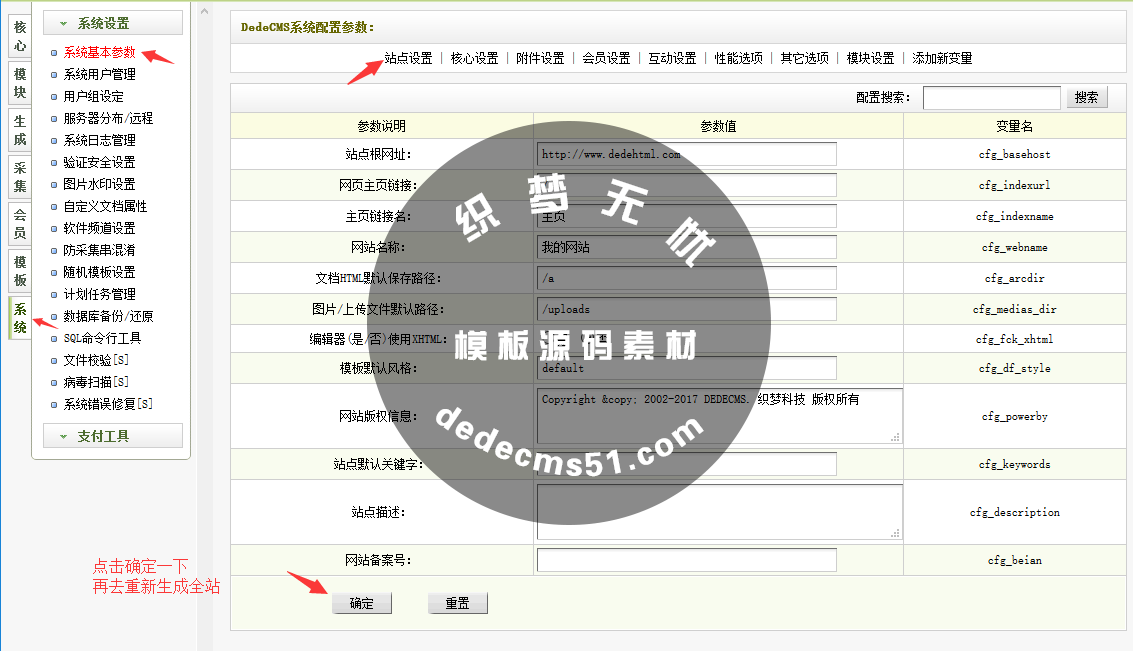Click the 网站备案号 input field
This screenshot has height=651, width=1133.
pos(686,560)
